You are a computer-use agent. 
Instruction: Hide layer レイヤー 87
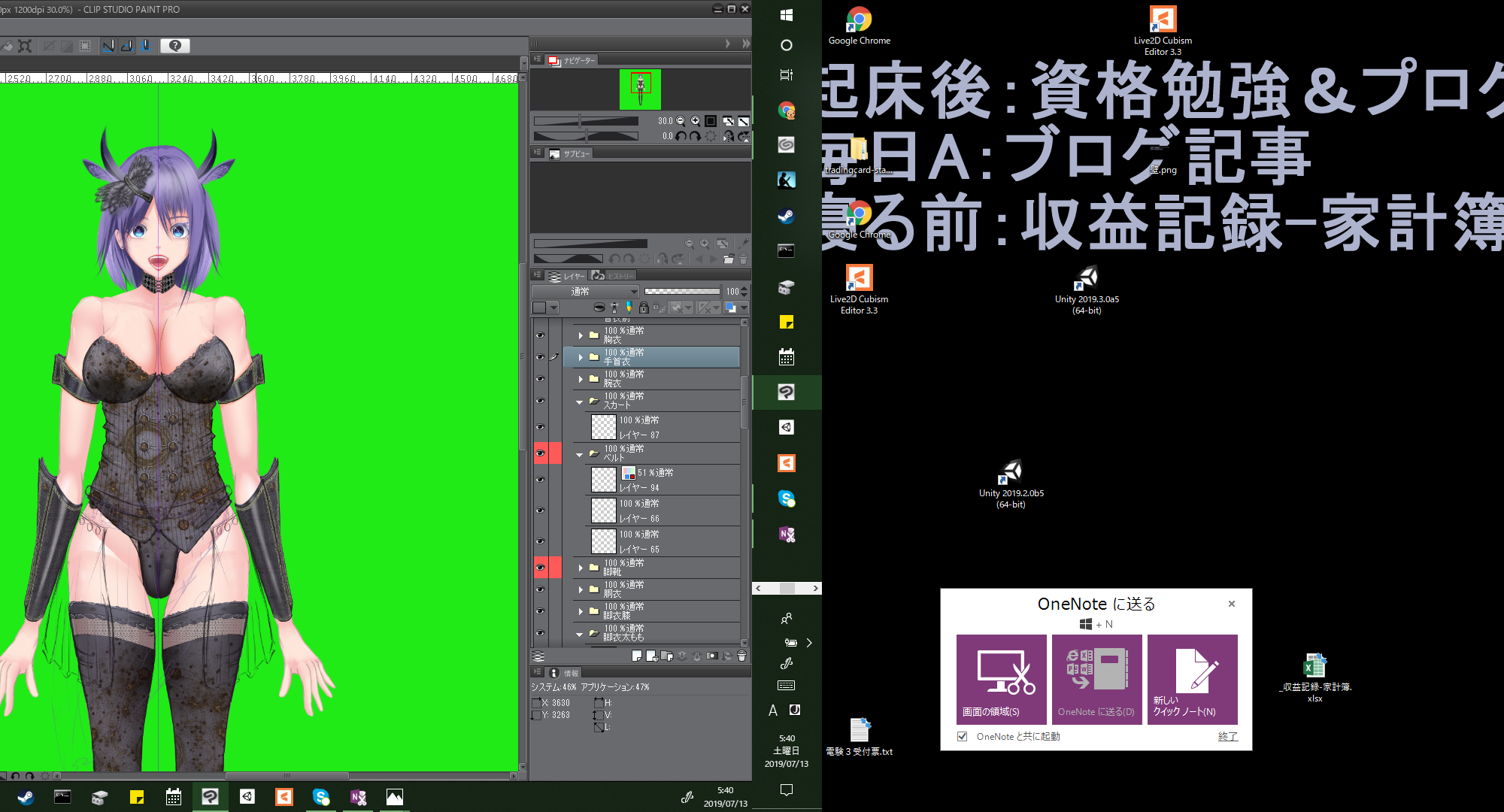pyautogui.click(x=540, y=427)
